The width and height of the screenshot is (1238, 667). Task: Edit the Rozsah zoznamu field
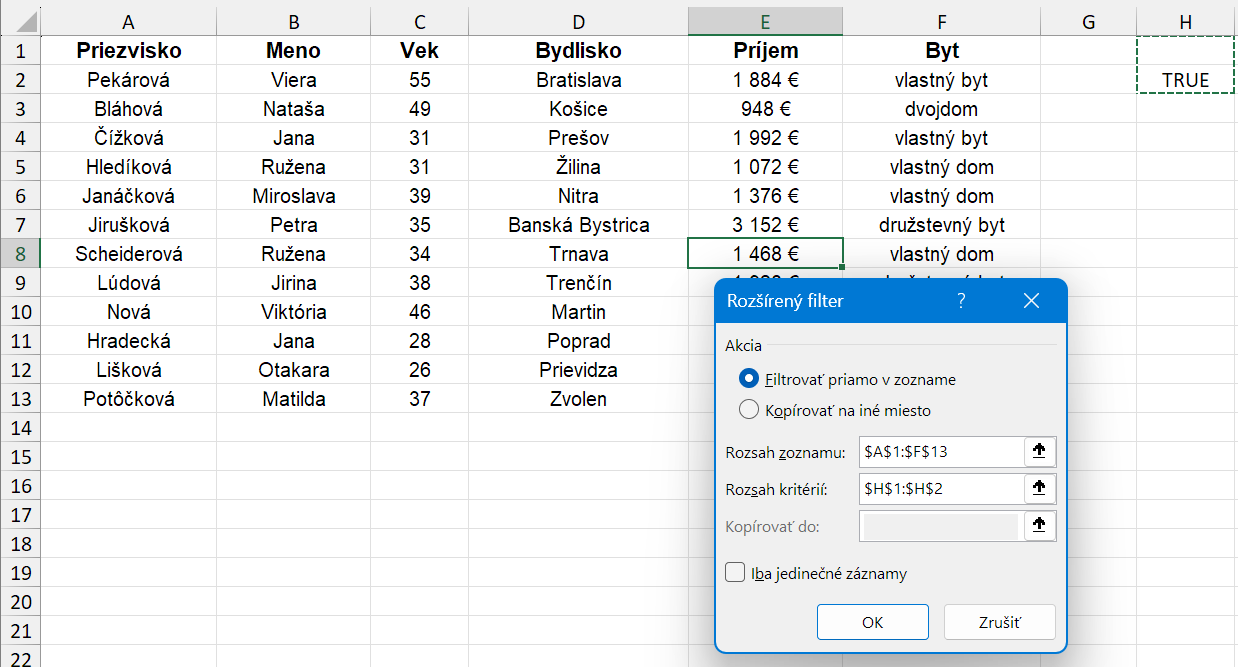point(941,452)
